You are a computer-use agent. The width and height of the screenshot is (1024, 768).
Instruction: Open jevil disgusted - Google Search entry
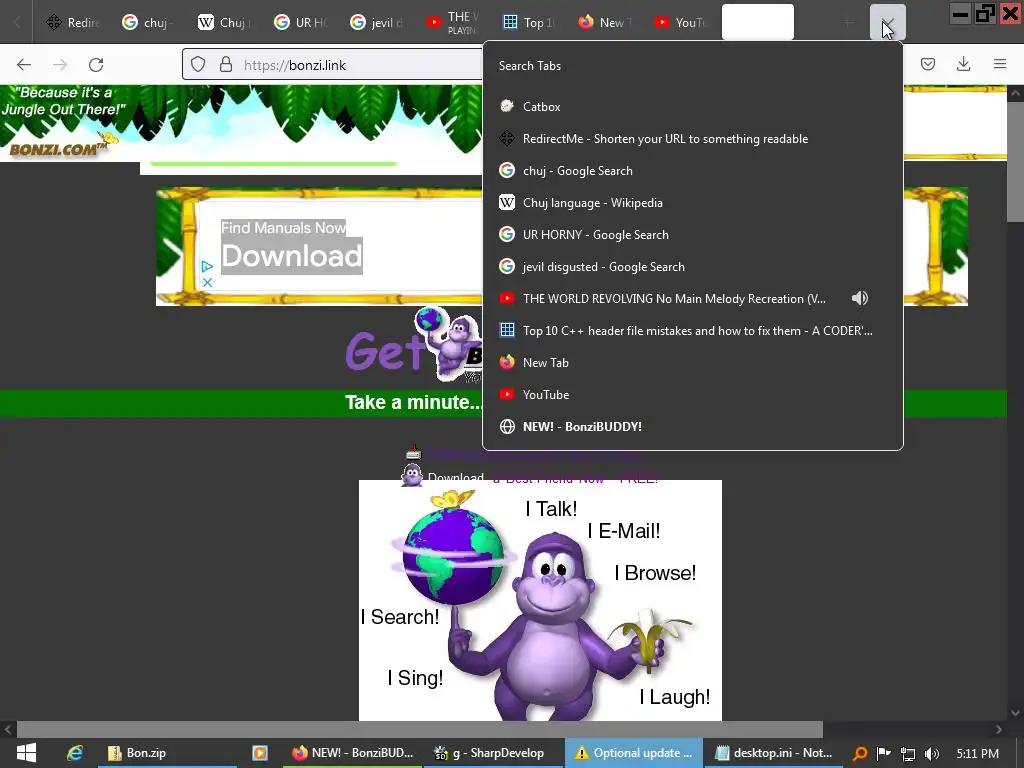click(x=692, y=266)
